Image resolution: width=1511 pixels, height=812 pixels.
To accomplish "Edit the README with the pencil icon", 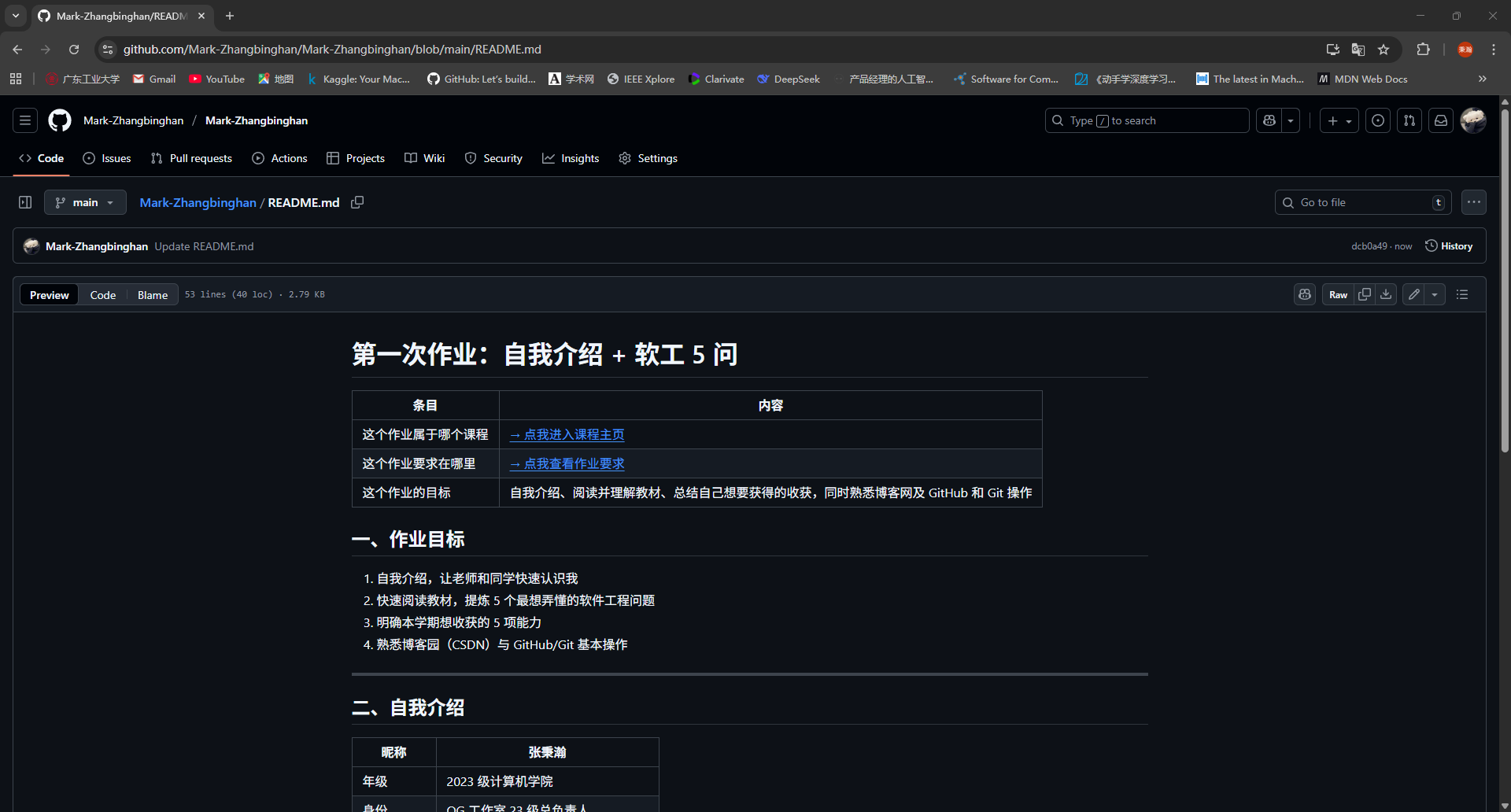I will click(1413, 294).
